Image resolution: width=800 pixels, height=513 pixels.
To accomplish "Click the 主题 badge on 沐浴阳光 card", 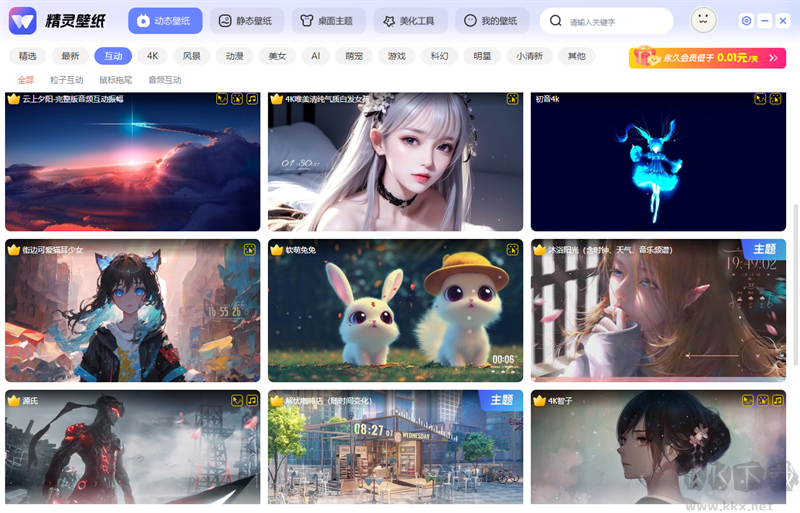I will click(764, 249).
